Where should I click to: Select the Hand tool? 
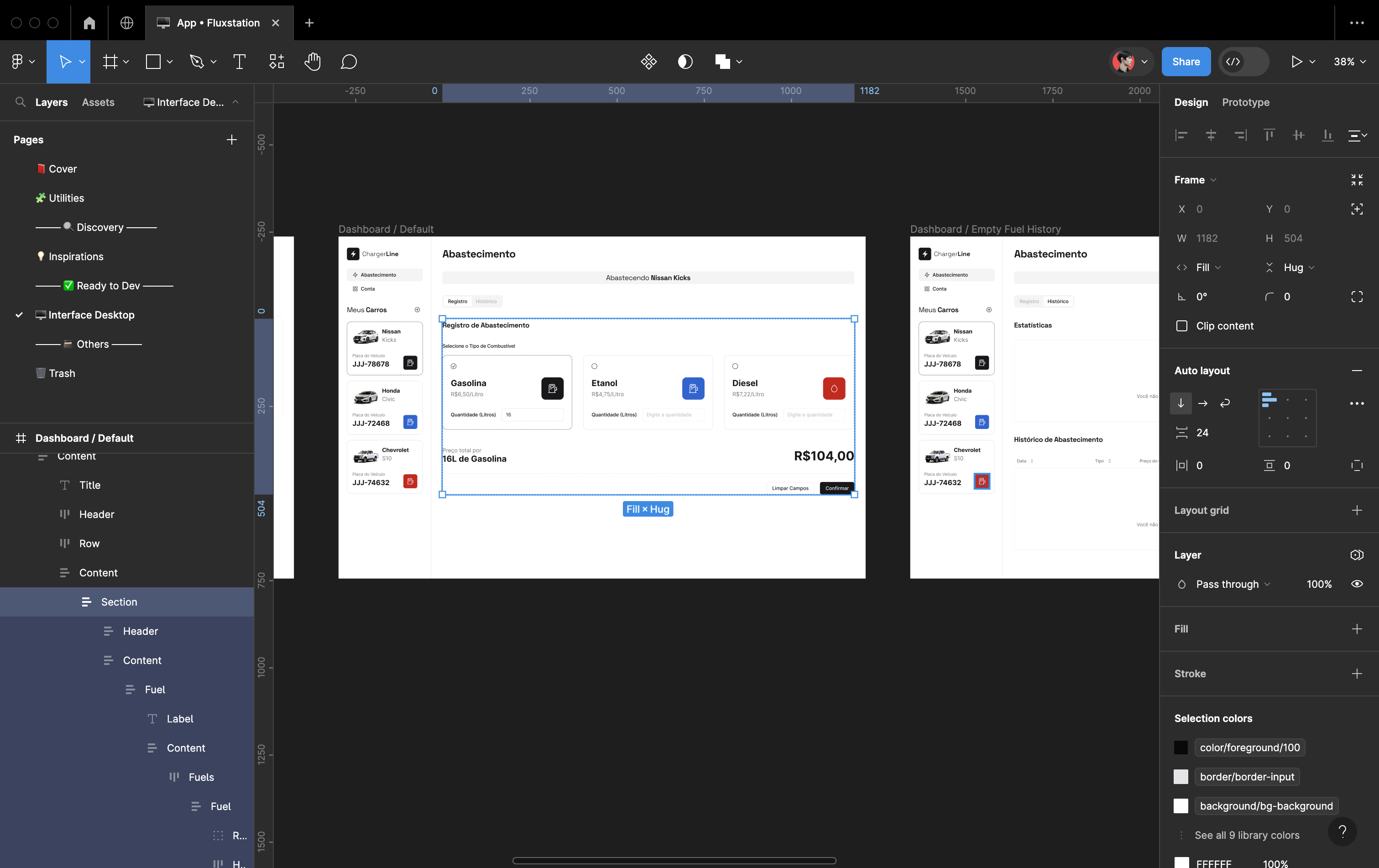point(312,61)
